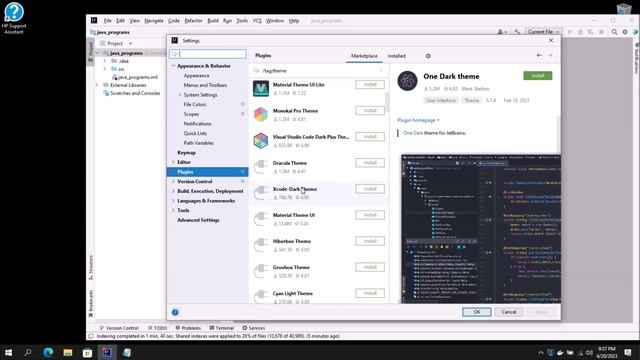
Task: Open the Plugin homepage link
Action: [418, 120]
